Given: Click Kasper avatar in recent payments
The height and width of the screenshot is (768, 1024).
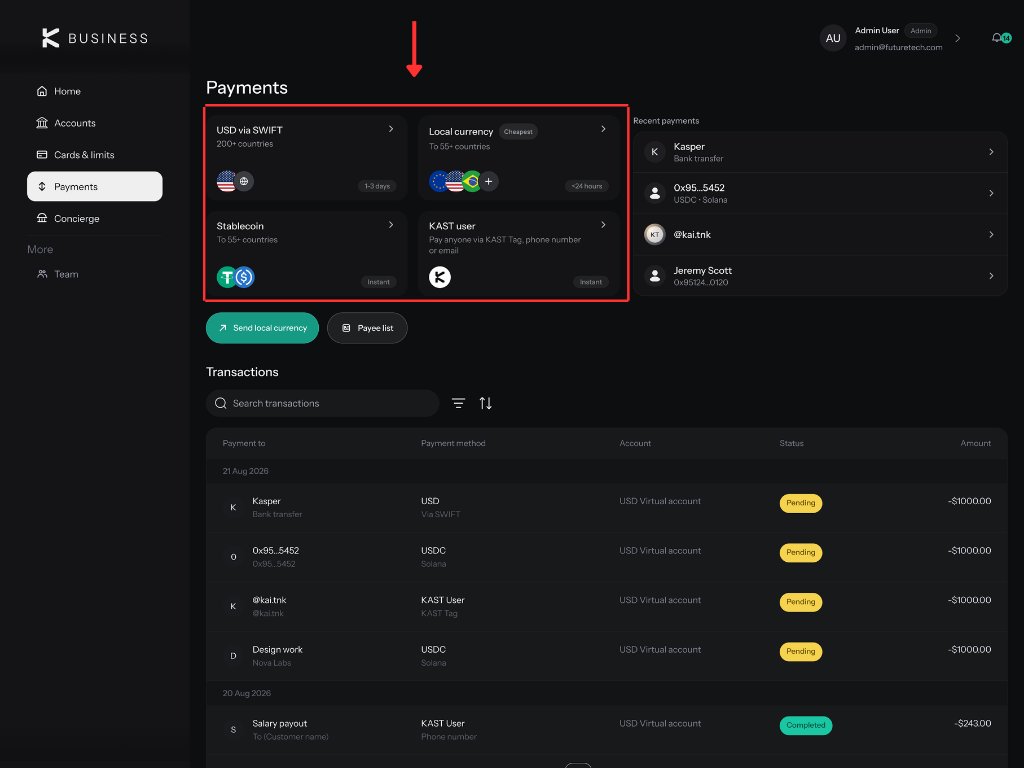Looking at the screenshot, I should click(654, 152).
